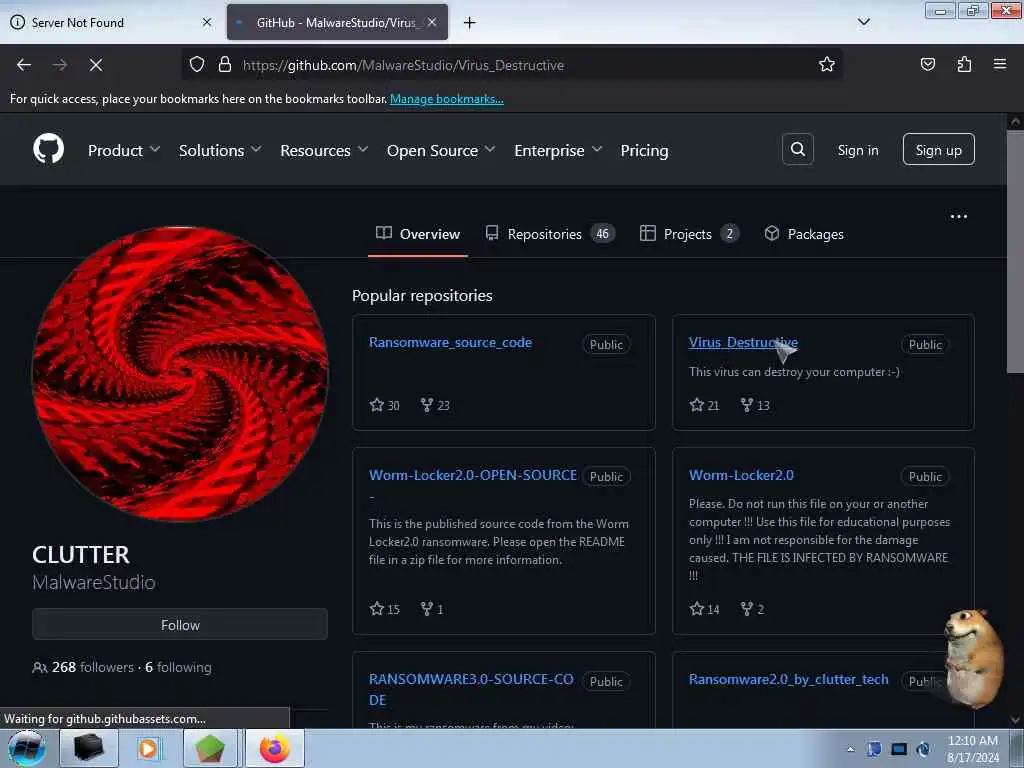Open the RANSOMWARE3.0-SOURCE-CODE repository link

point(471,689)
